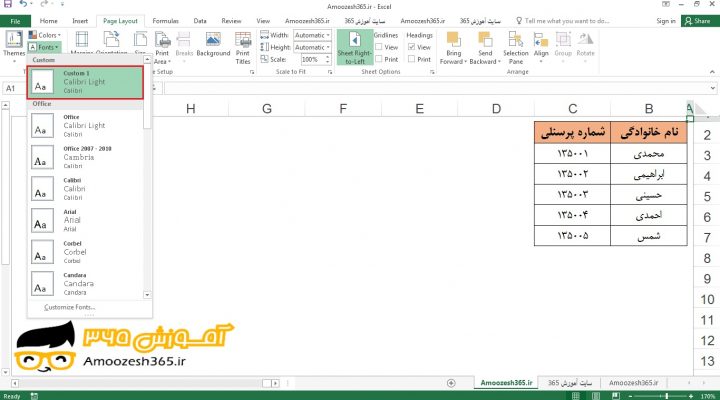Choose the Office 2007 - 2010 Cambria fonts
The image size is (720, 400).
pos(86,157)
